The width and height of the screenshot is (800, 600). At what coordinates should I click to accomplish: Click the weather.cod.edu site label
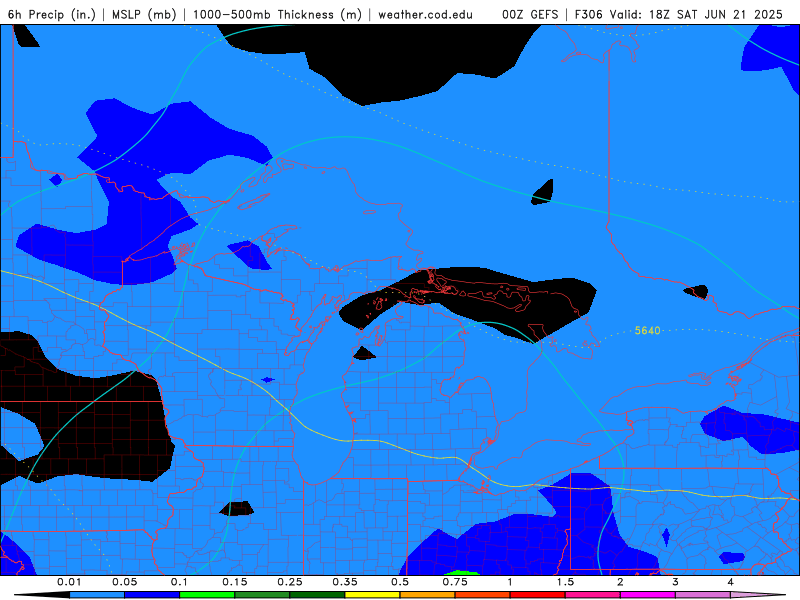426,15
